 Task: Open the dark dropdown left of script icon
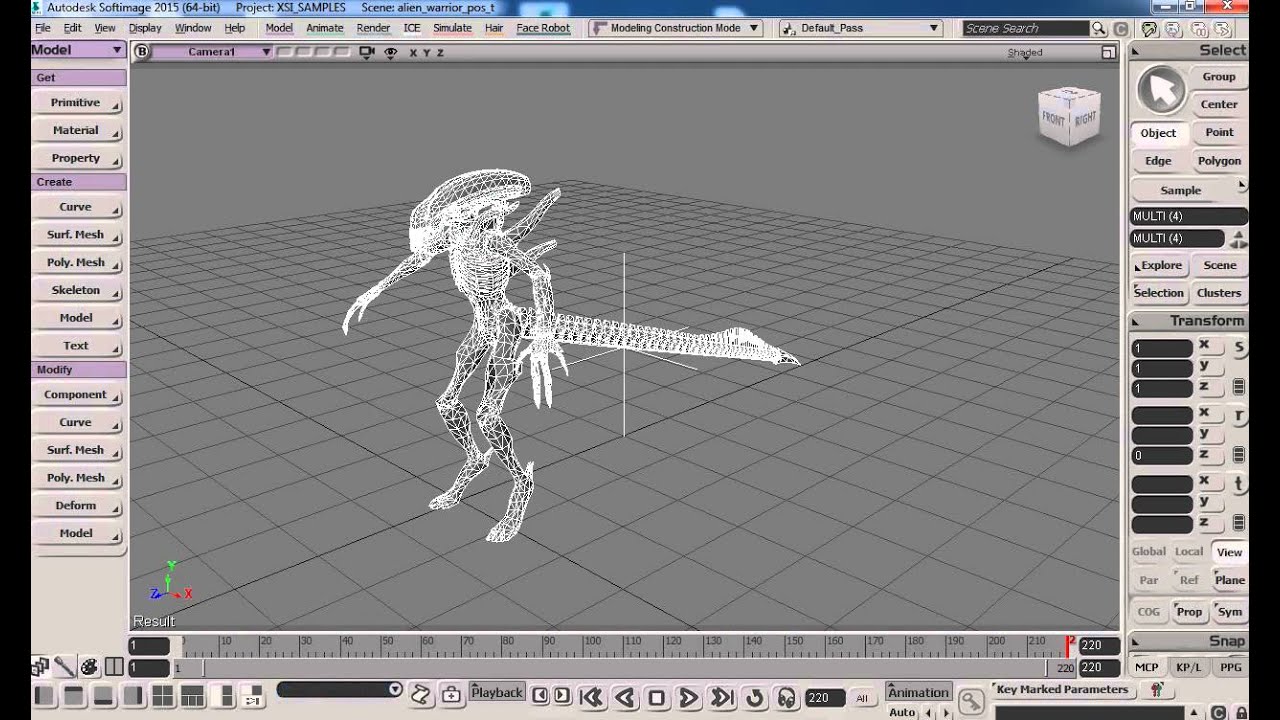(340, 690)
